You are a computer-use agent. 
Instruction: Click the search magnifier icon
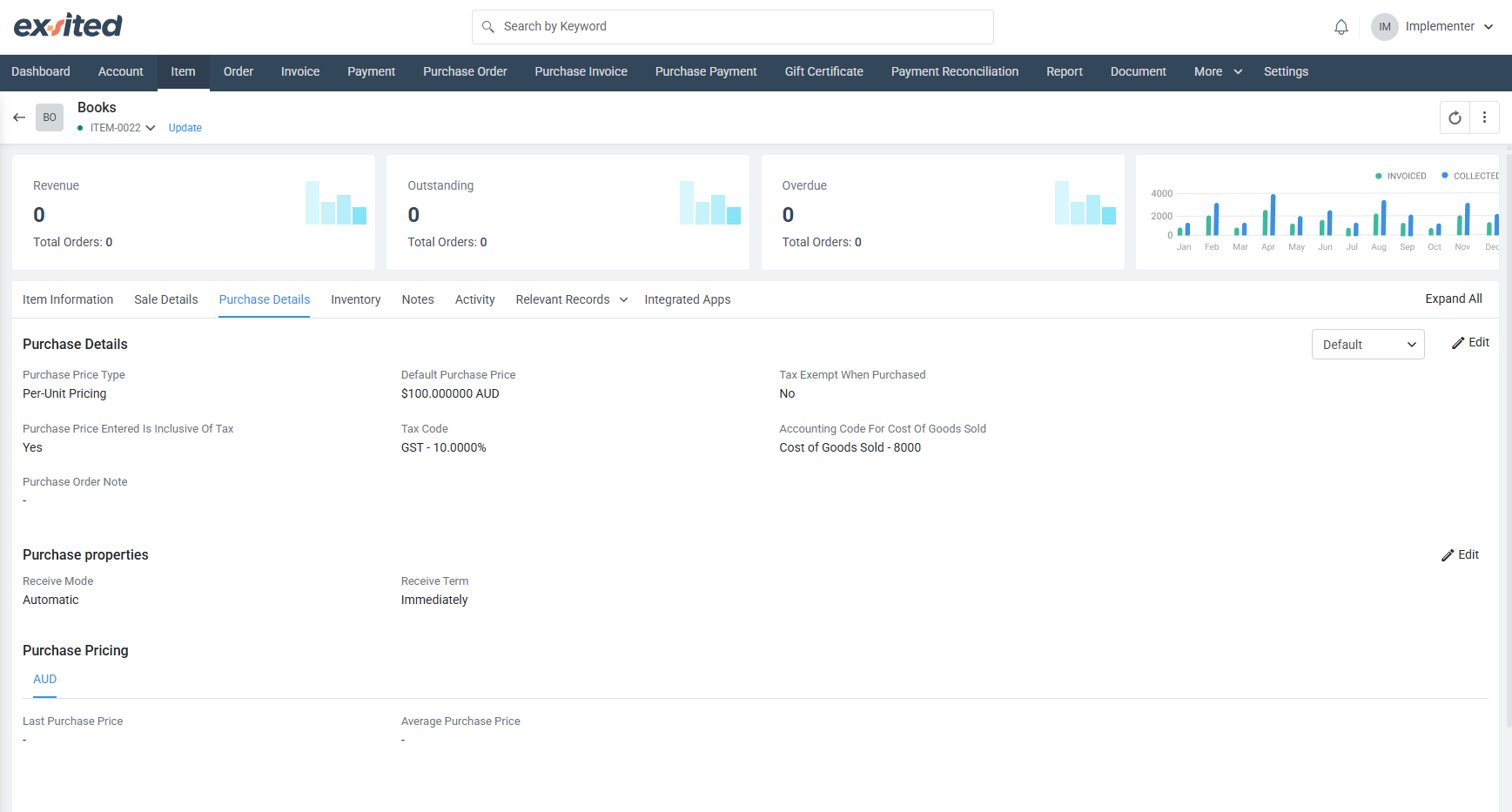point(488,27)
